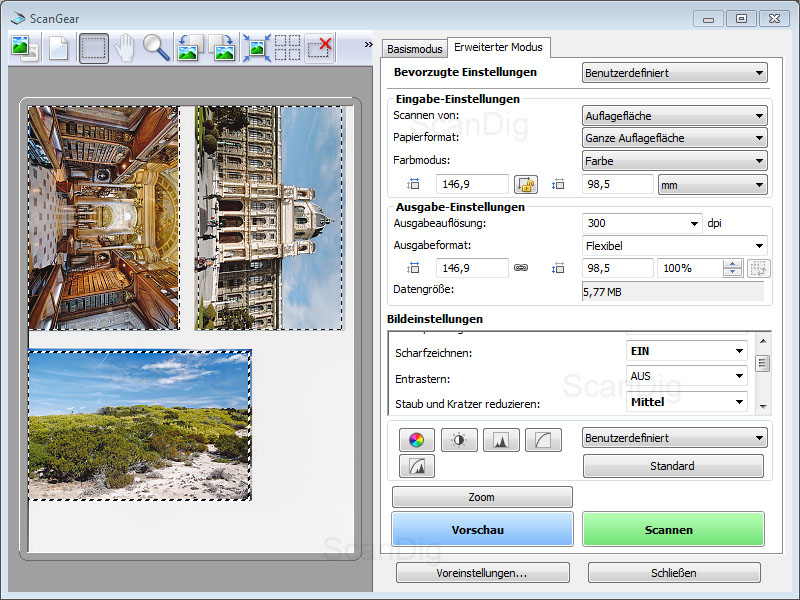Select the crop frame selection tool
Image resolution: width=800 pixels, height=600 pixels.
pyautogui.click(x=94, y=47)
